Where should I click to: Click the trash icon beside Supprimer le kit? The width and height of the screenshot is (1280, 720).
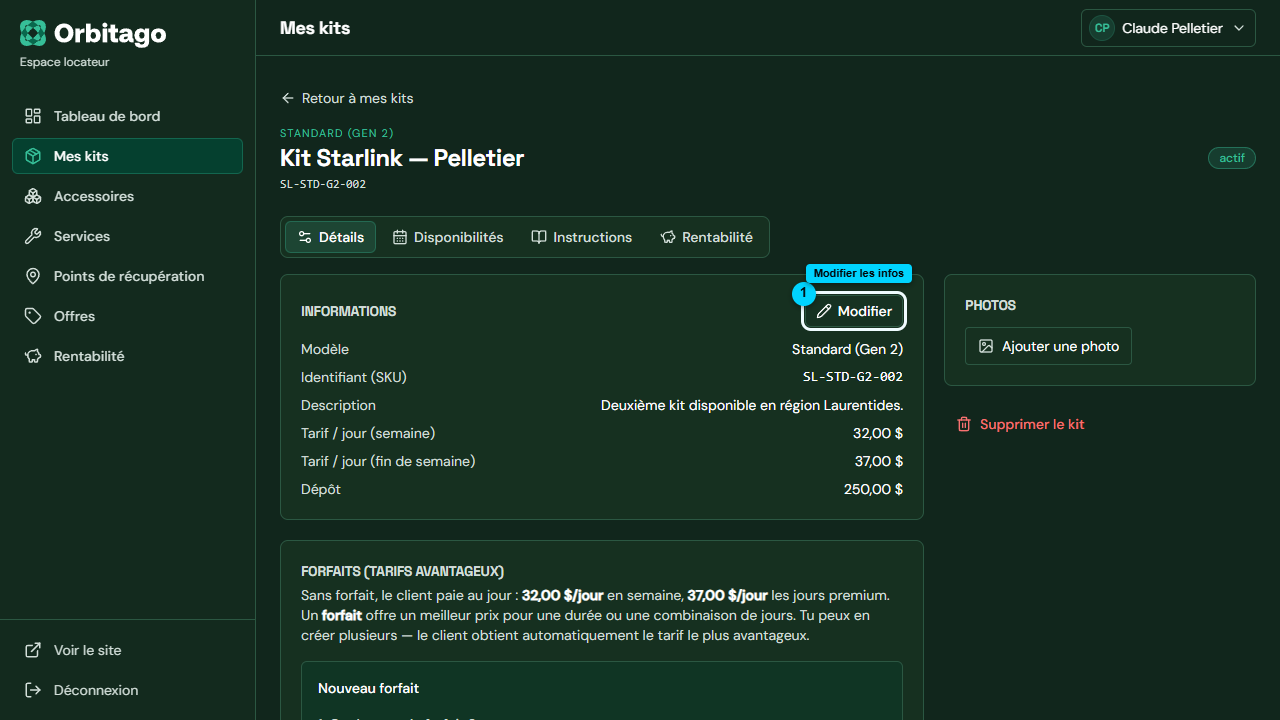tap(964, 424)
